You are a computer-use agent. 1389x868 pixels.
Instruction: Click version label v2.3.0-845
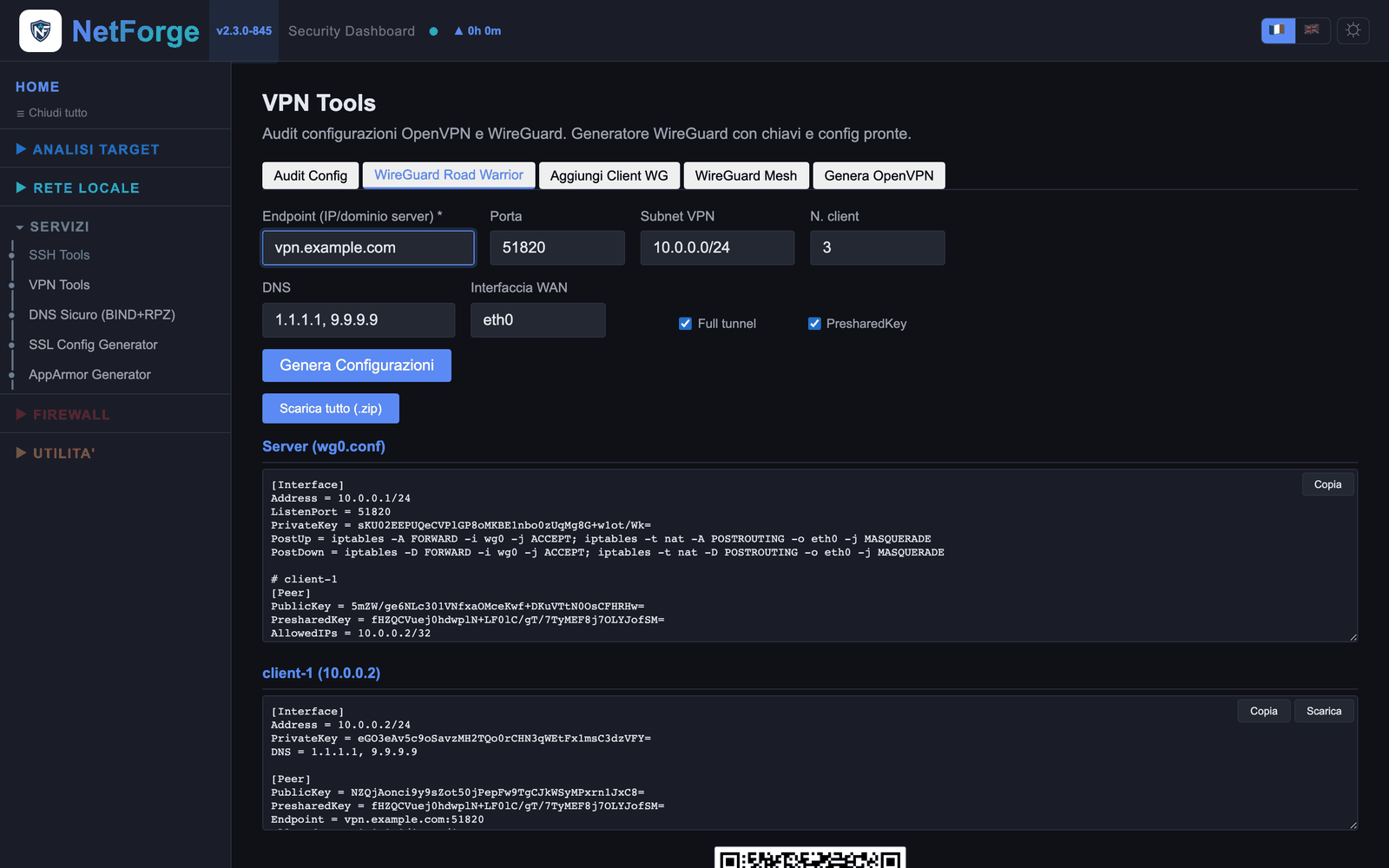[x=244, y=31]
